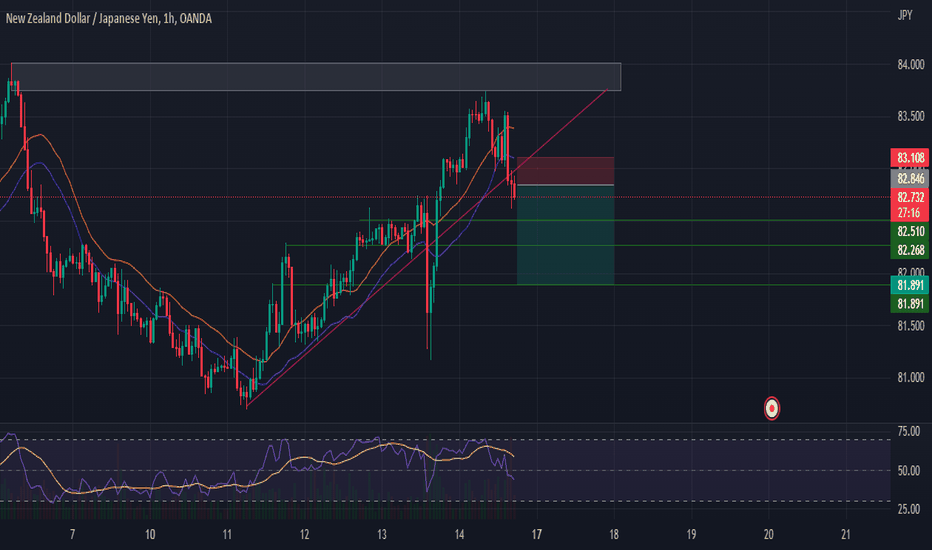This screenshot has height=550, width=932.
Task: Click date label 21 on time axis
Action: (846, 535)
